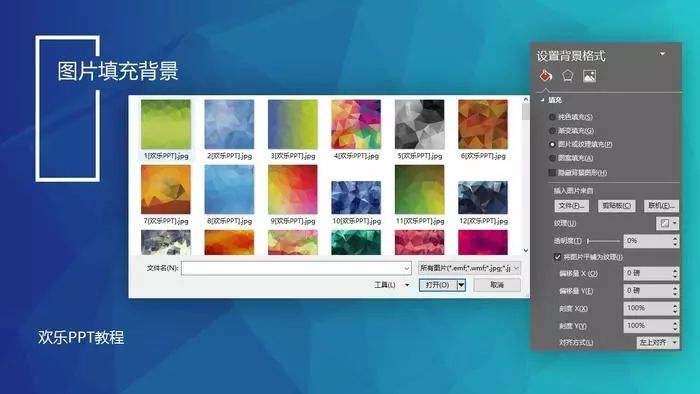
Task: Select thumbnail 12[欢乐PPT].jpg navy image
Action: (483, 198)
